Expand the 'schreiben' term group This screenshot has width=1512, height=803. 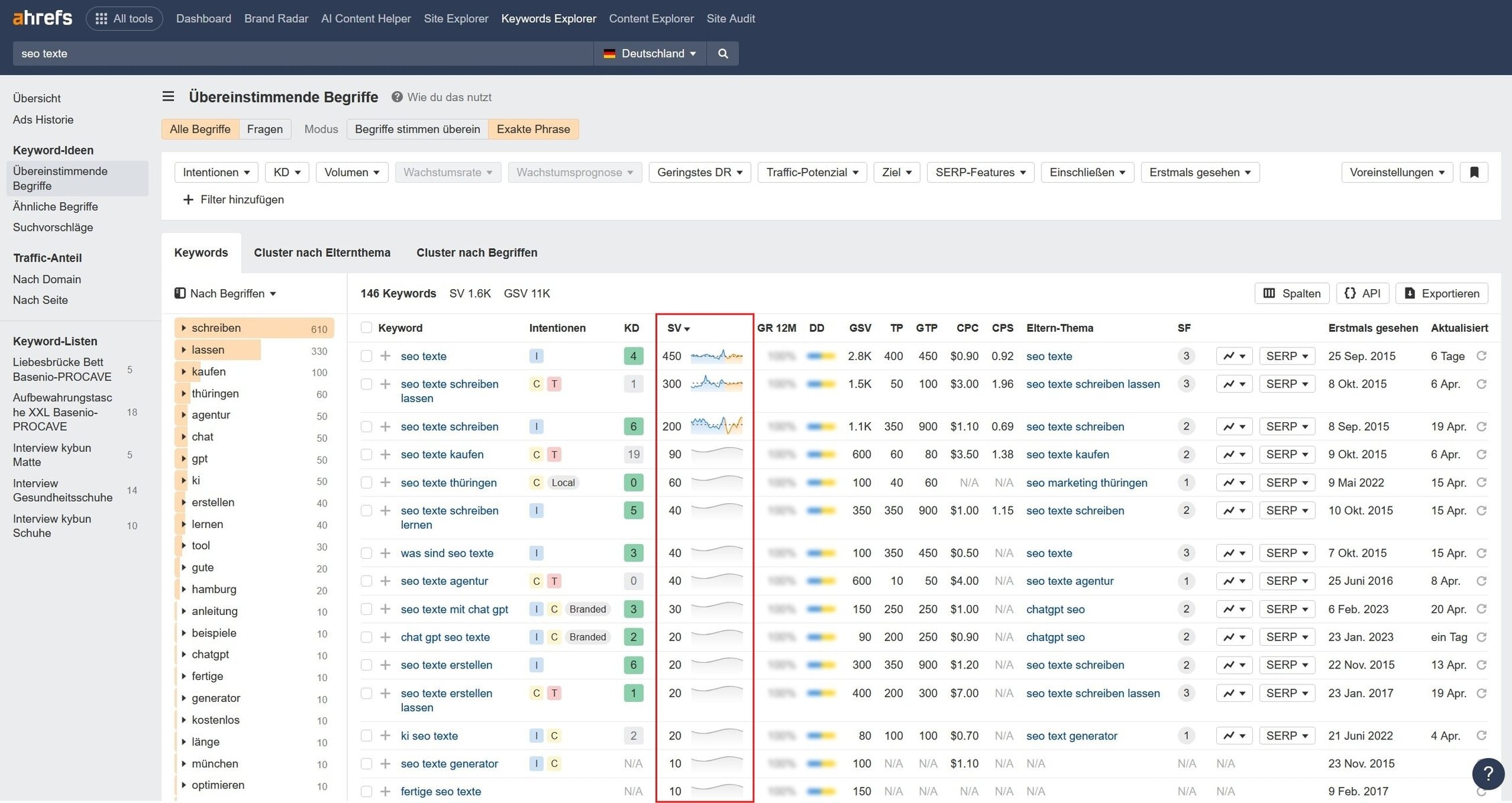coord(183,328)
